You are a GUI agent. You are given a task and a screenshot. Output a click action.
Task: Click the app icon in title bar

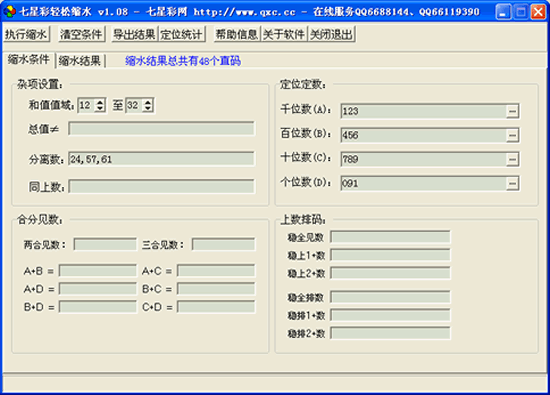[9, 12]
